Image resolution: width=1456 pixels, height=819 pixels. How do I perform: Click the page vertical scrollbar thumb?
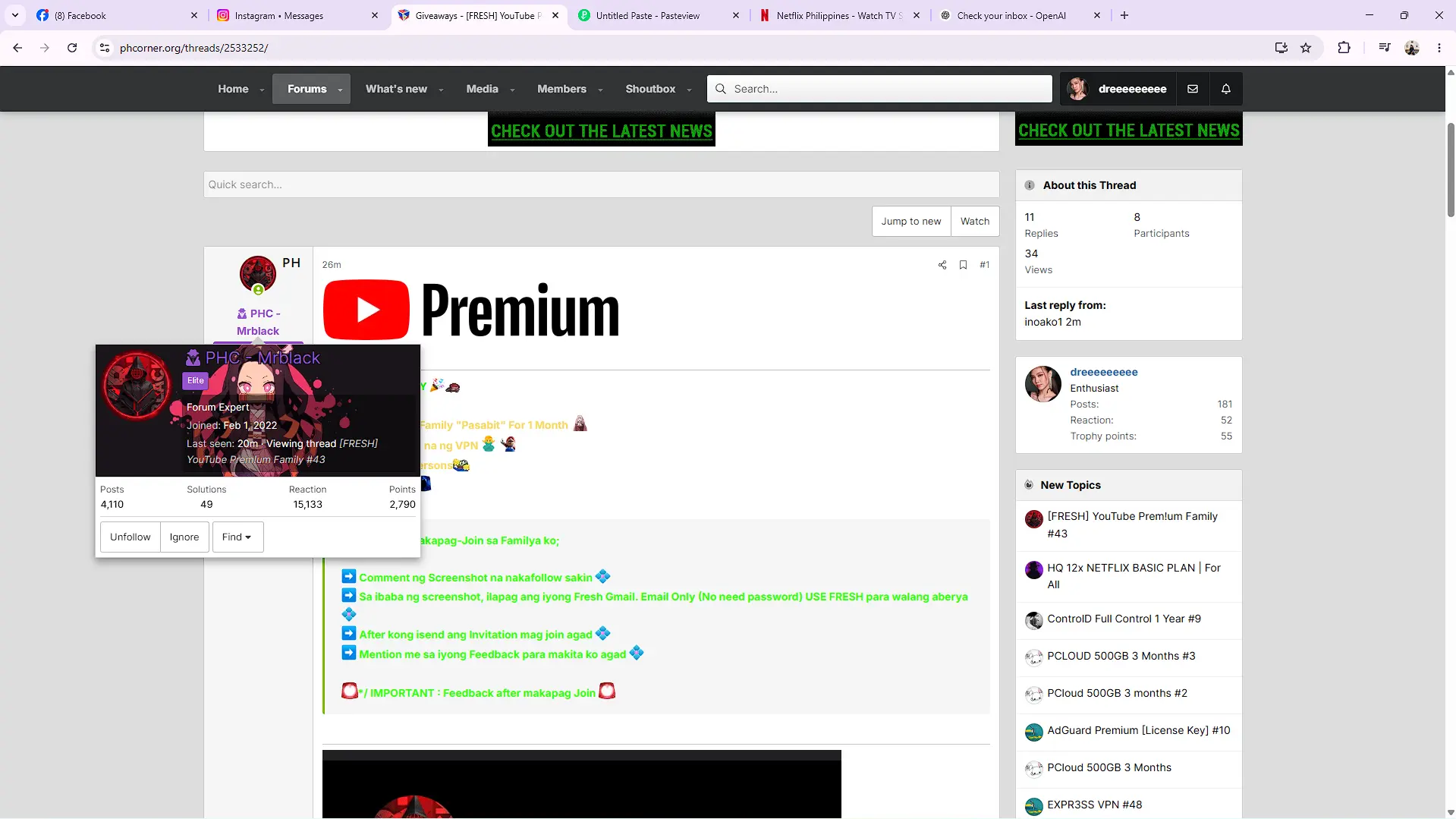1451,169
